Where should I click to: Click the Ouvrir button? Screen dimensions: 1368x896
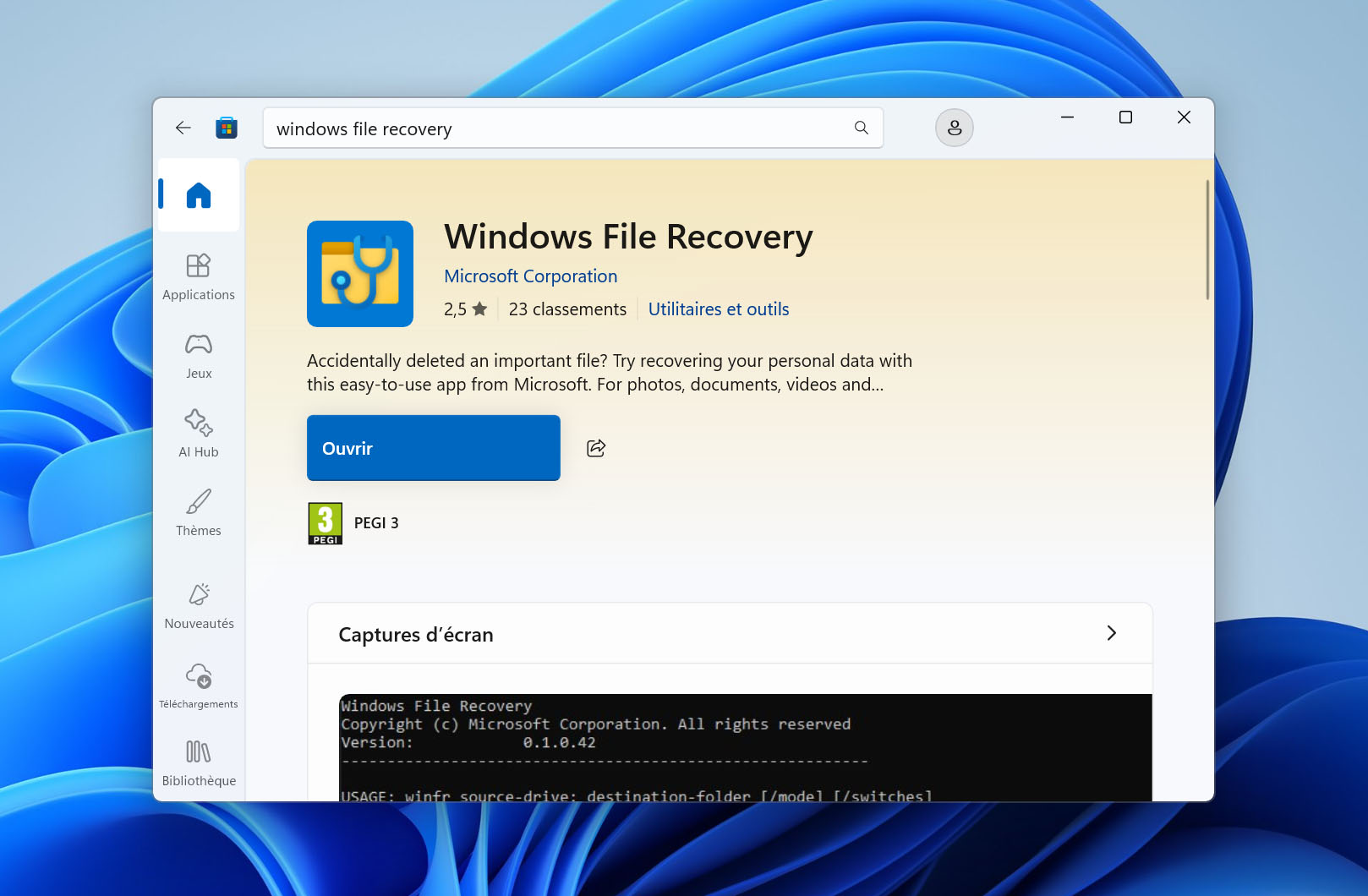pyautogui.click(x=434, y=448)
